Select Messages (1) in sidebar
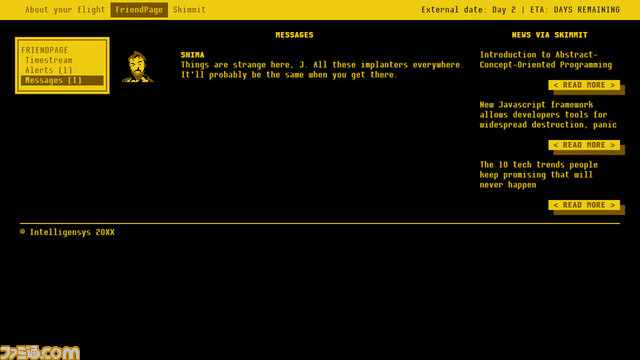The height and width of the screenshot is (360, 640). (62, 80)
